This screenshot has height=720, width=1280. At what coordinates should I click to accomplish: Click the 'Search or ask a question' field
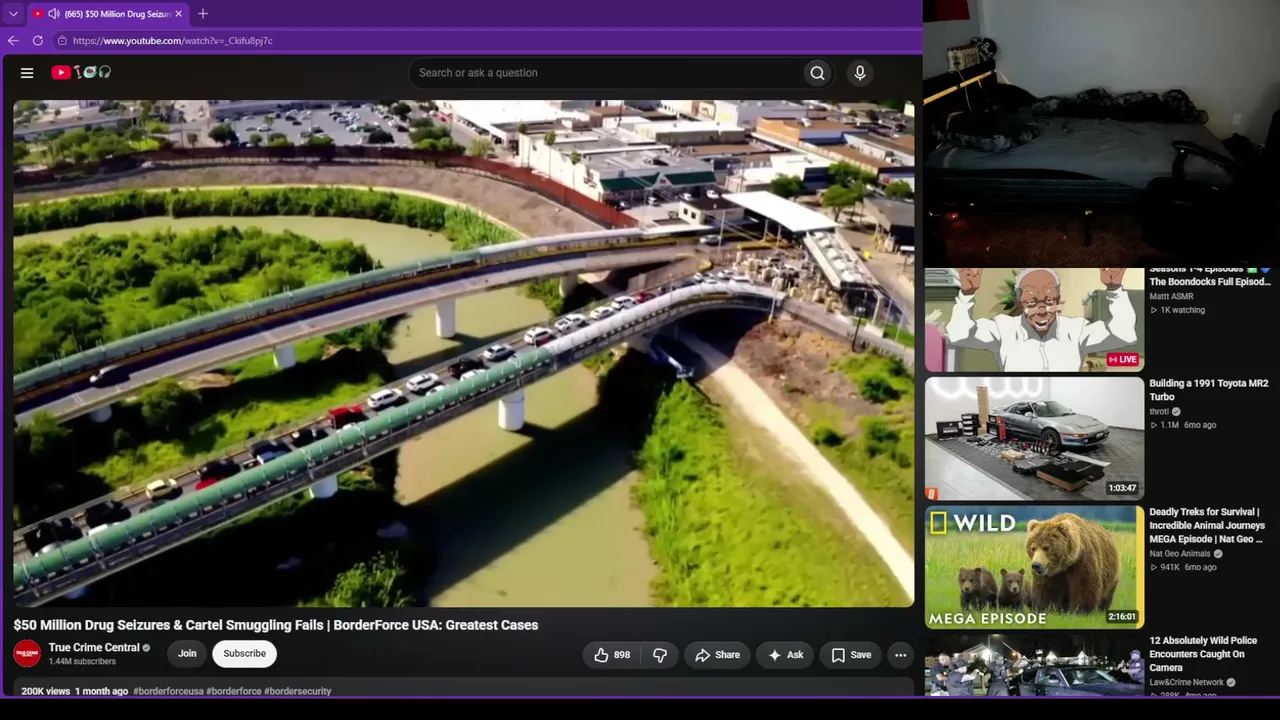[606, 73]
